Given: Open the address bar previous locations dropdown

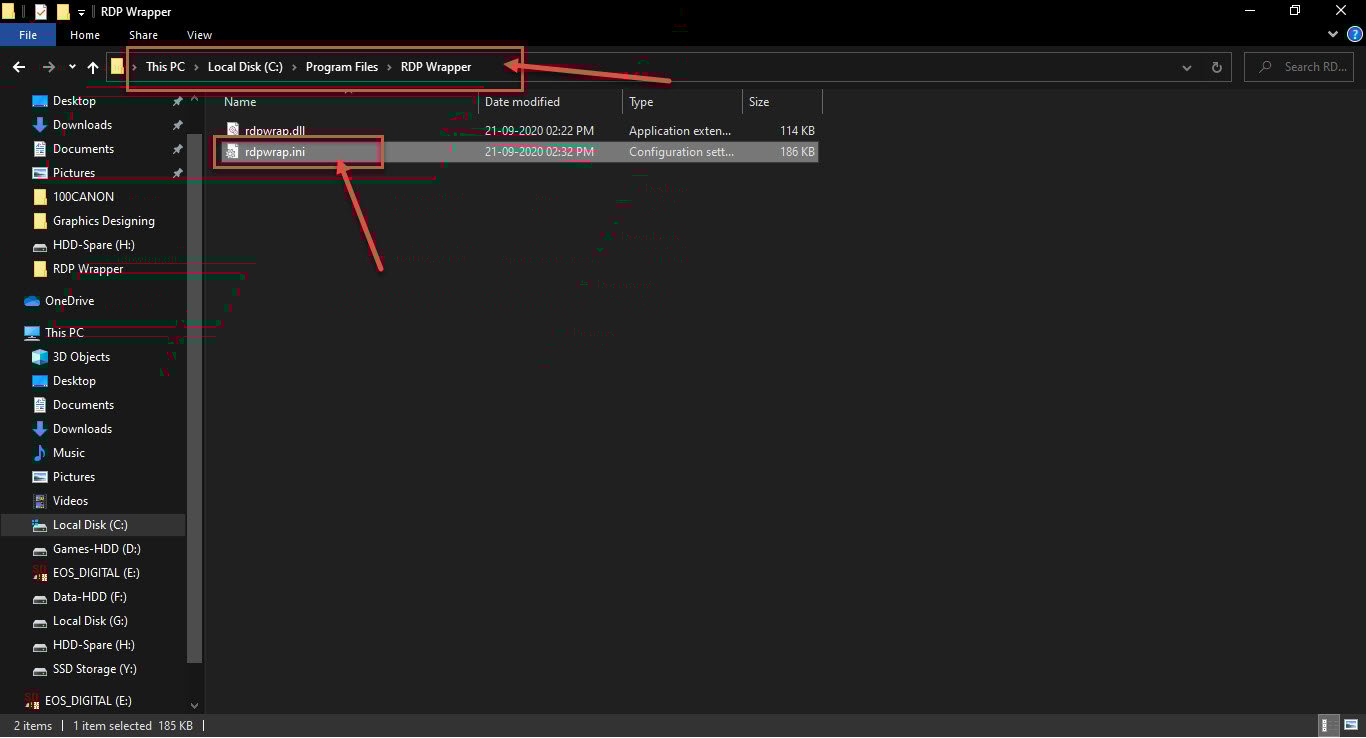Looking at the screenshot, I should coord(1187,67).
